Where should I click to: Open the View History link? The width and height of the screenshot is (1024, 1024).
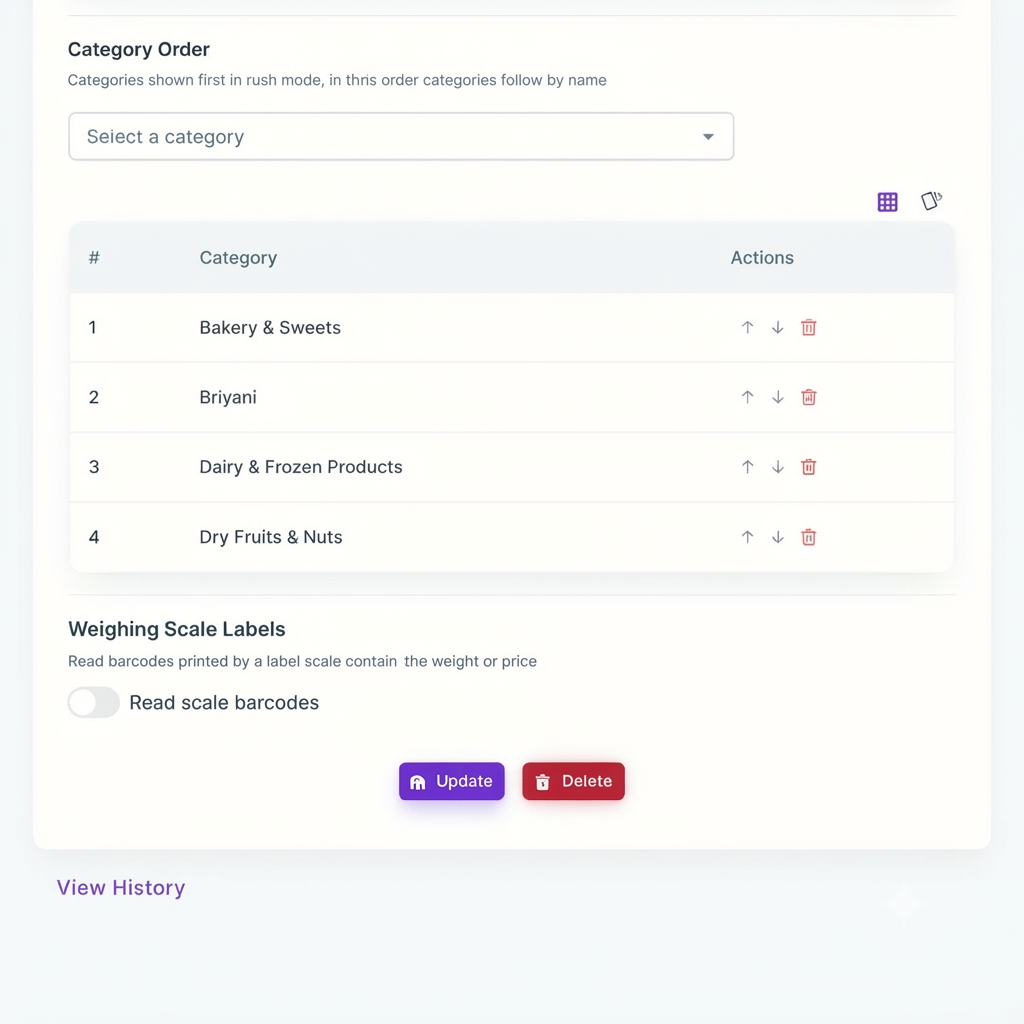click(121, 888)
